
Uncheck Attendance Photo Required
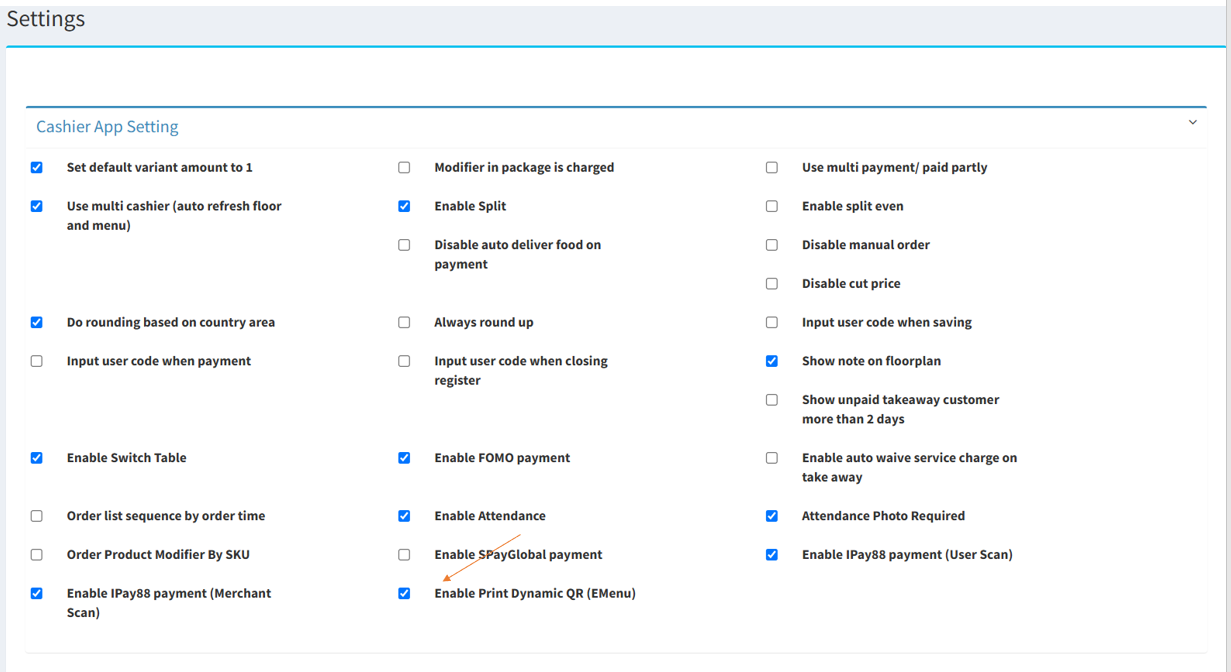click(772, 516)
